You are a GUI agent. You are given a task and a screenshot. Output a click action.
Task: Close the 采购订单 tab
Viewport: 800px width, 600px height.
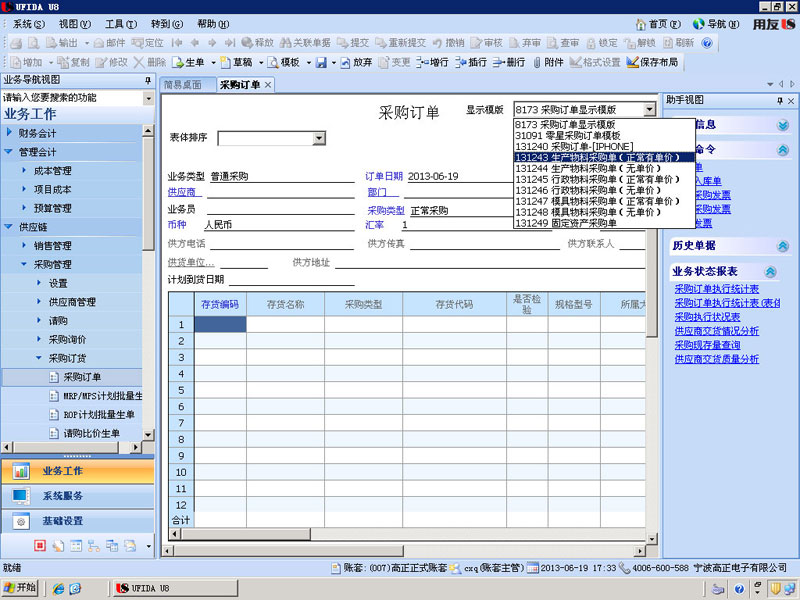(268, 85)
